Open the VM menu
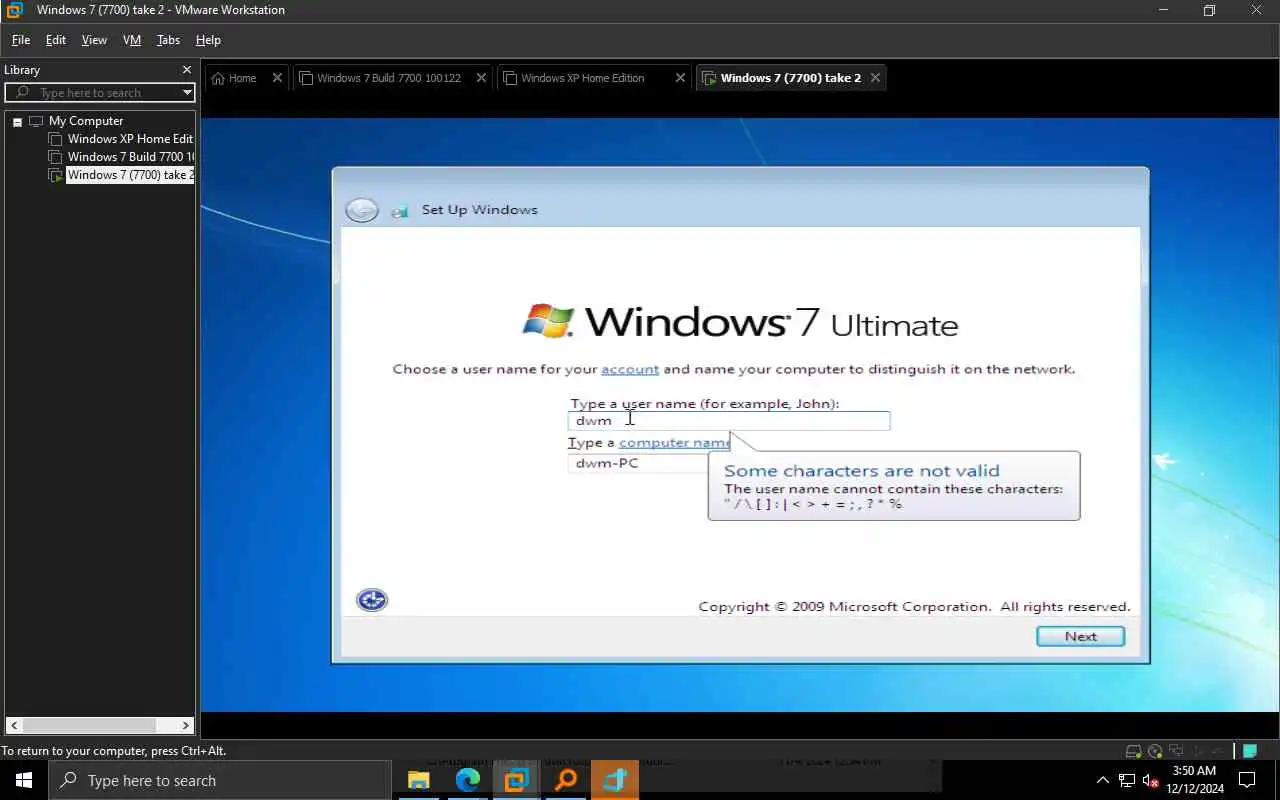The width and height of the screenshot is (1280, 800). point(132,40)
